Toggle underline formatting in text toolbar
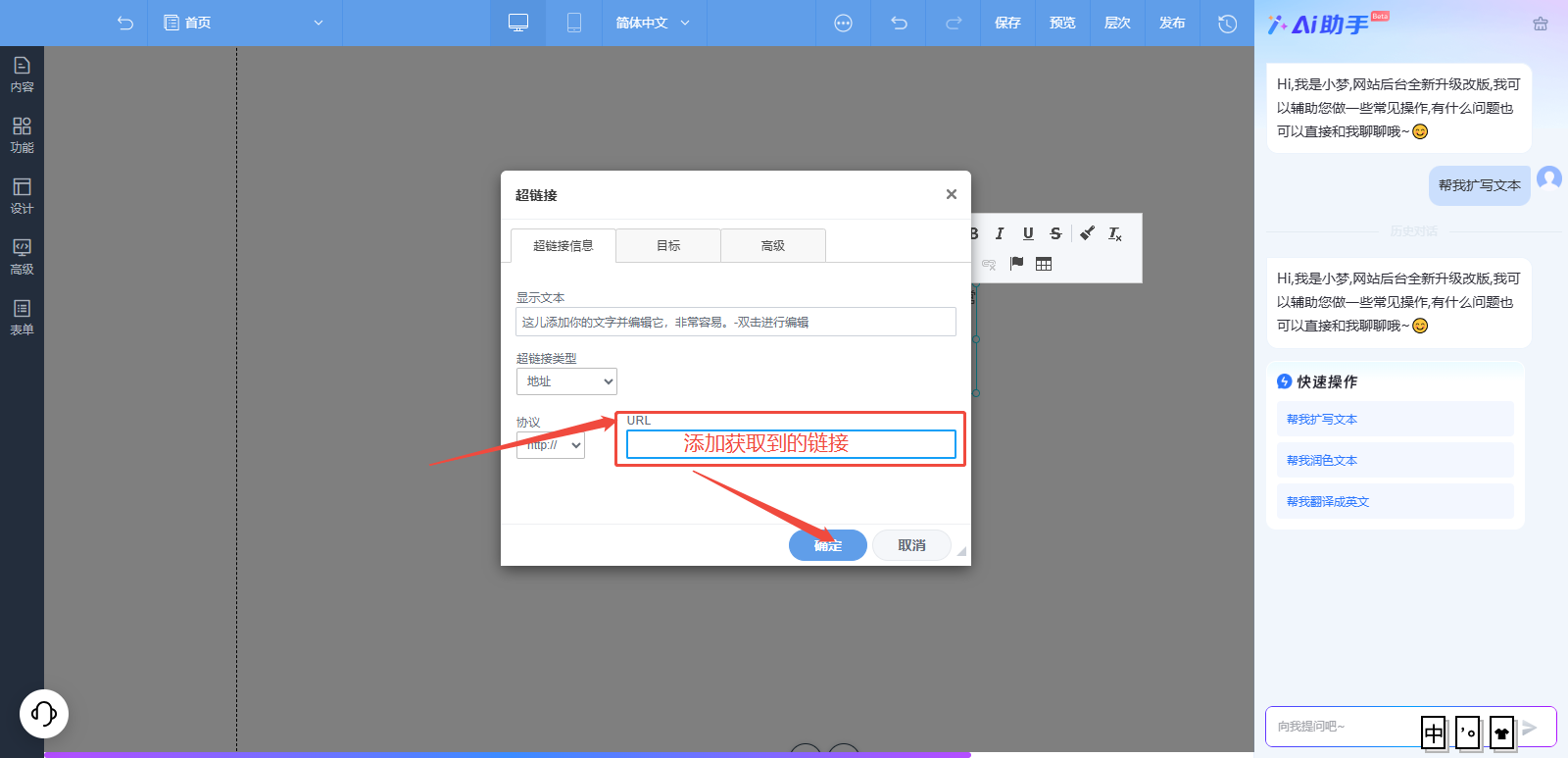This screenshot has width=1568, height=758. click(1028, 233)
